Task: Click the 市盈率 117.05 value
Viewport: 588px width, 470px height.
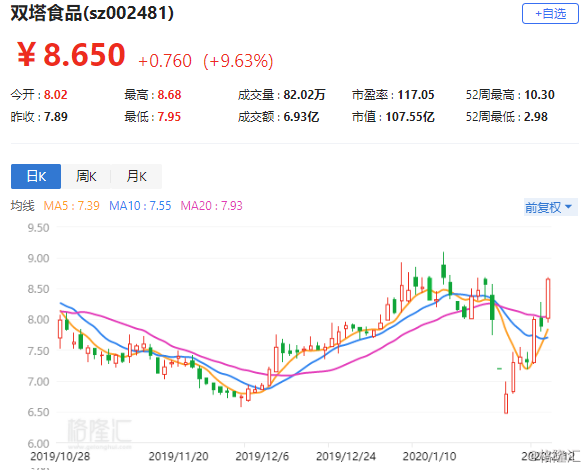Action: click(416, 95)
